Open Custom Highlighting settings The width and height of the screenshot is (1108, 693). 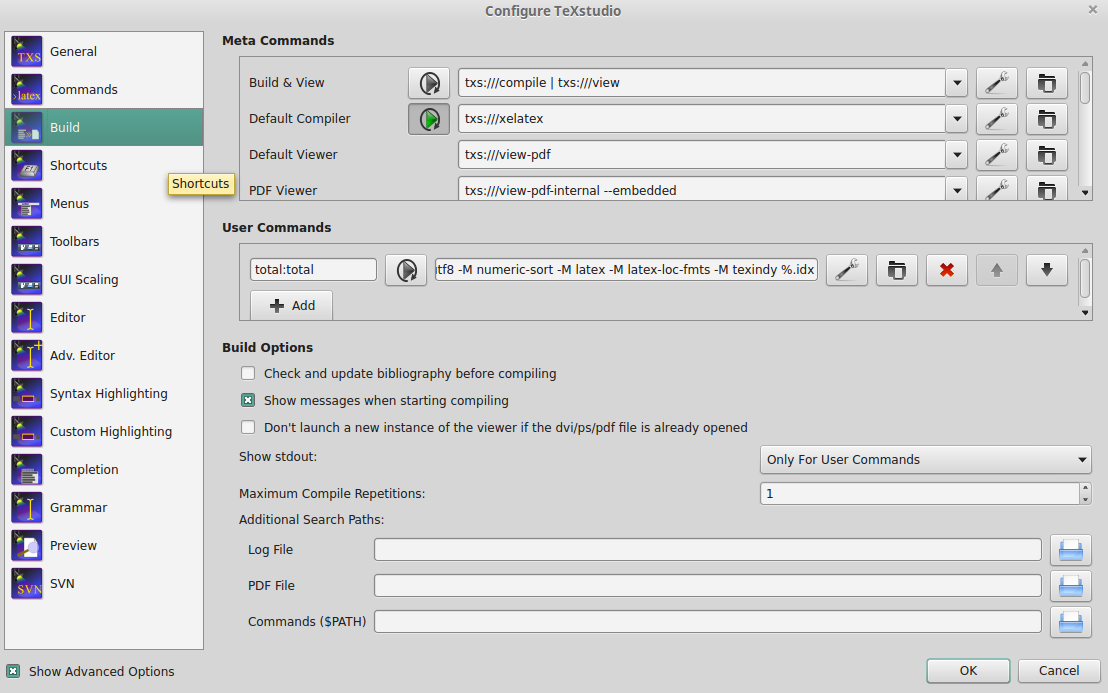104,432
